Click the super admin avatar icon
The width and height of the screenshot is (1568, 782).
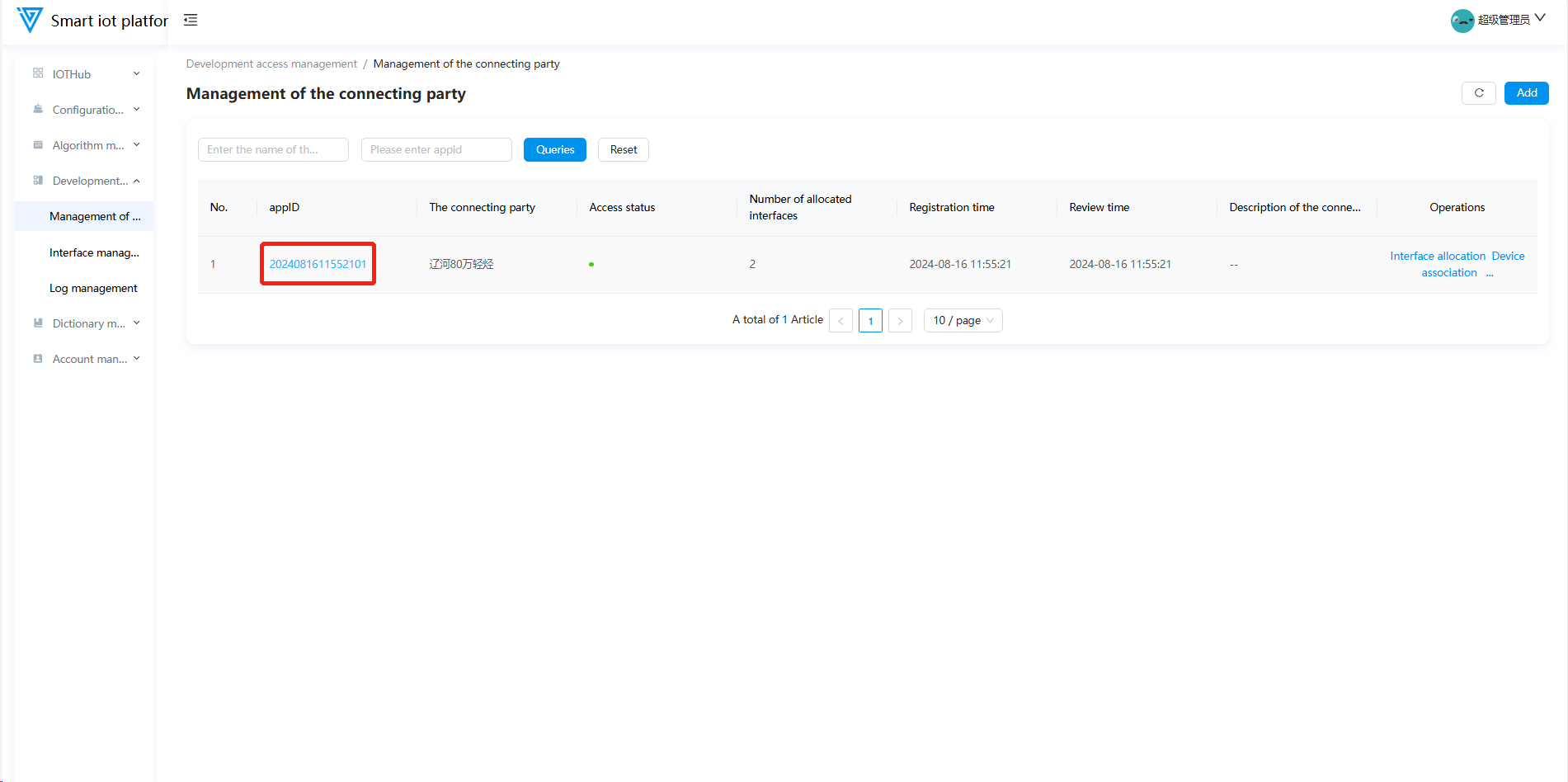1462,21
